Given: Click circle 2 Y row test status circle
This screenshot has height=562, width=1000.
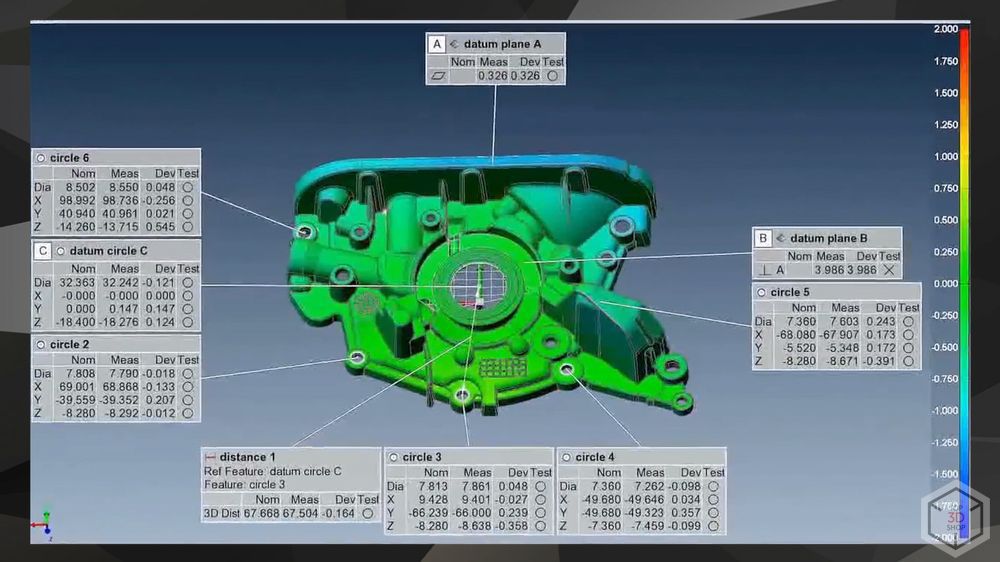Looking at the screenshot, I should (188, 400).
